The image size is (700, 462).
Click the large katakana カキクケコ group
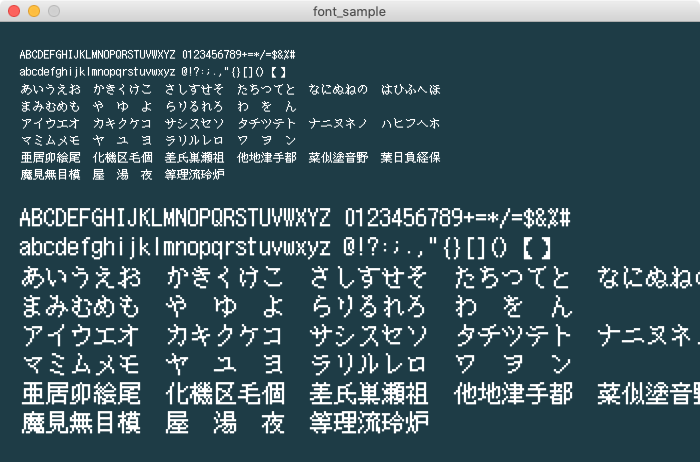coord(225,335)
